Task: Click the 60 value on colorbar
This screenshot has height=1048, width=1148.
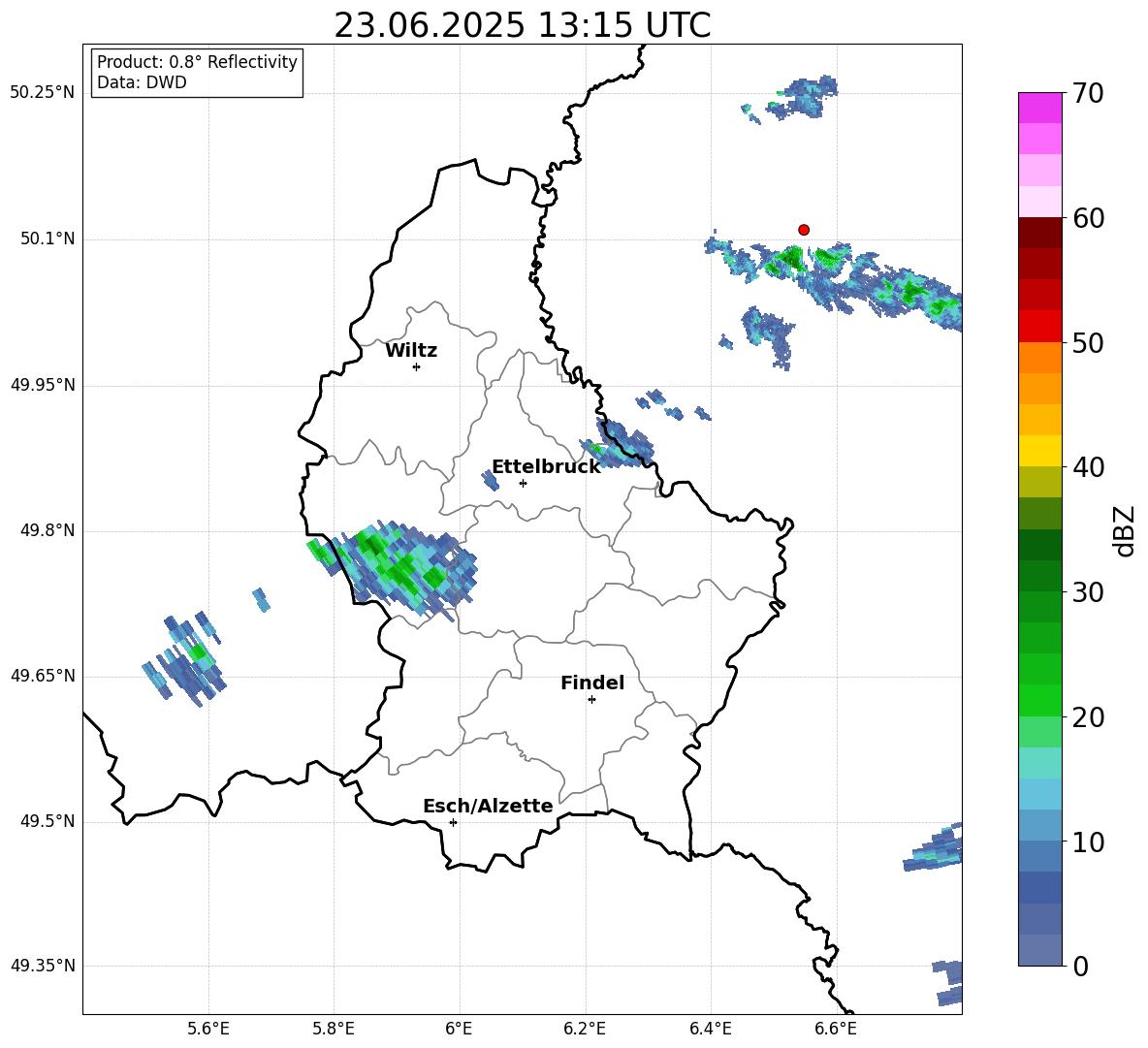Action: [x=1088, y=218]
